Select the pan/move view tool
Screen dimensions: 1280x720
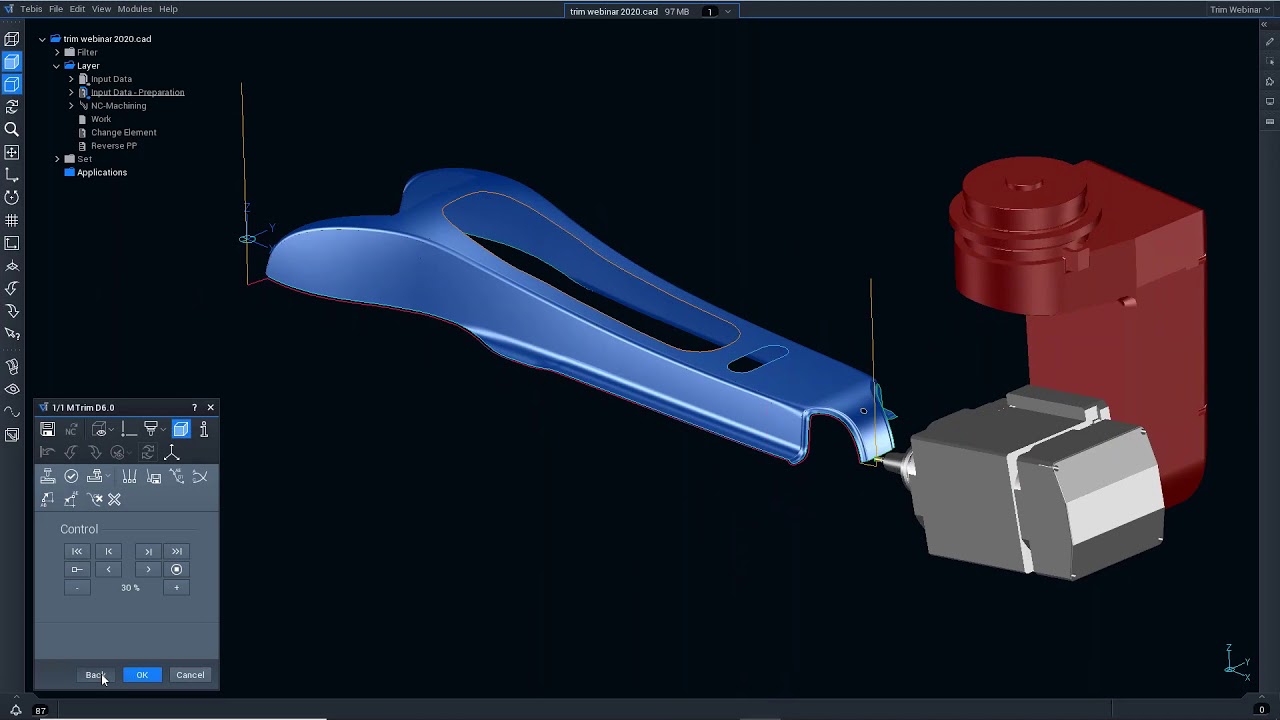[x=12, y=152]
